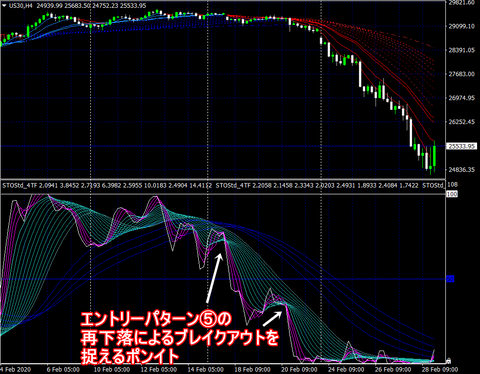This screenshot has height=374, width=480.
Task: Click the 6 Feb 05:00 time label
Action: point(63,370)
